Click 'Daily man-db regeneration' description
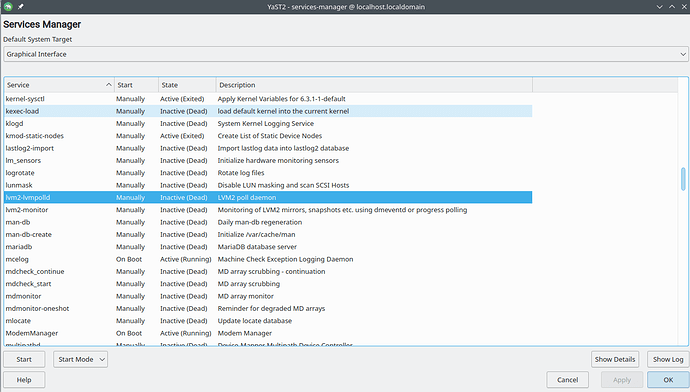This screenshot has width=690, height=392. click(260, 222)
